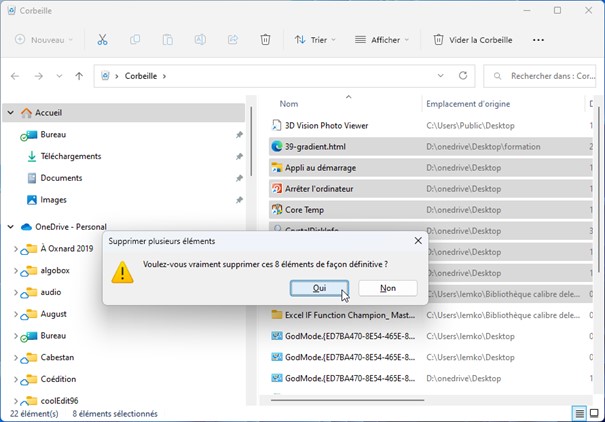Open the Afficher view dropdown
605x422 pixels.
(x=379, y=40)
